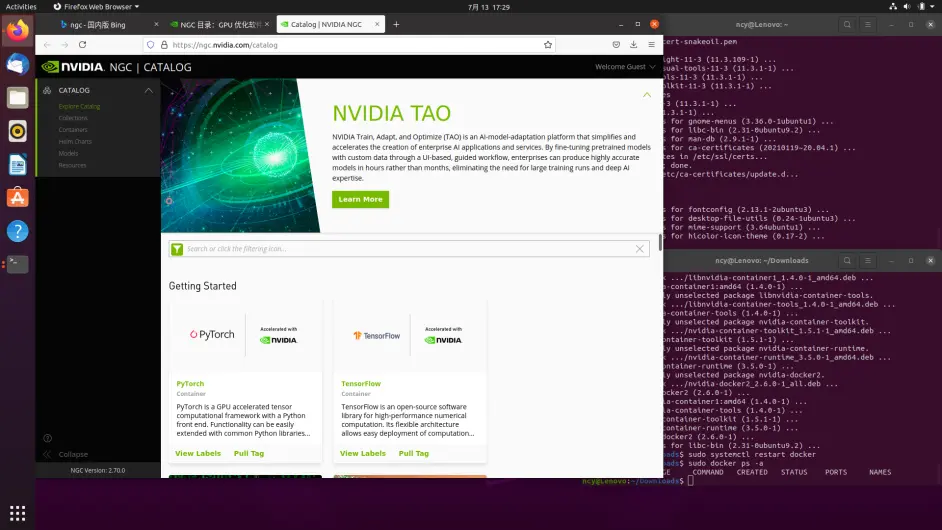This screenshot has height=530, width=942.
Task: Click the catalog search input field
Action: pyautogui.click(x=409, y=249)
